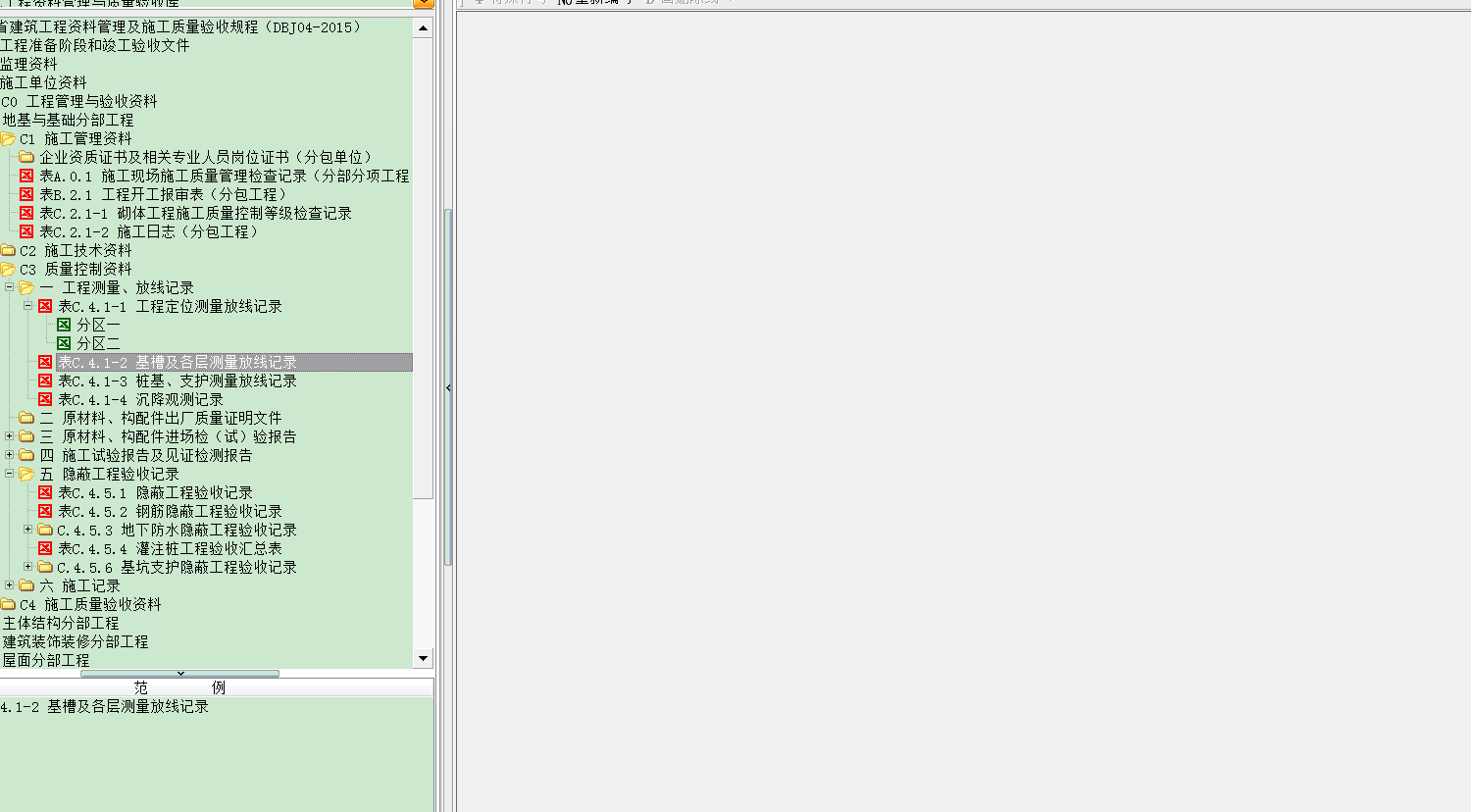The height and width of the screenshot is (812, 1471).
Task: Click the folder icon of C2 施工技术资料
Action: [8, 250]
